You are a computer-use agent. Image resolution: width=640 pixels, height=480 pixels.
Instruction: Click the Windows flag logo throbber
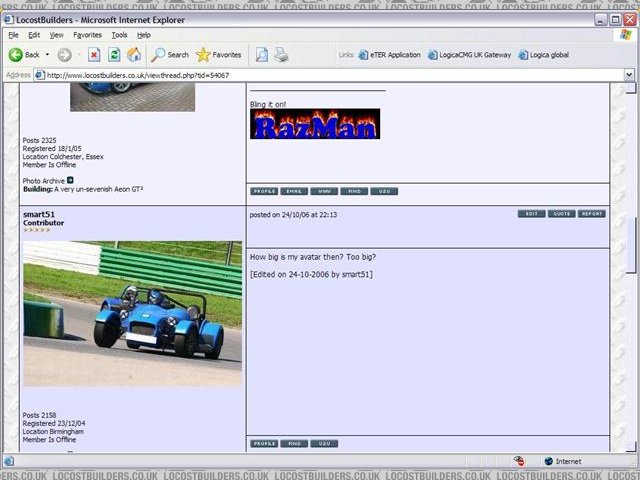coord(625,35)
